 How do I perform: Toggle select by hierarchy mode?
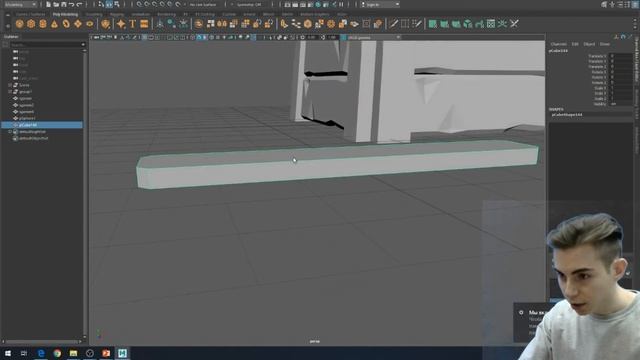click(x=102, y=4)
